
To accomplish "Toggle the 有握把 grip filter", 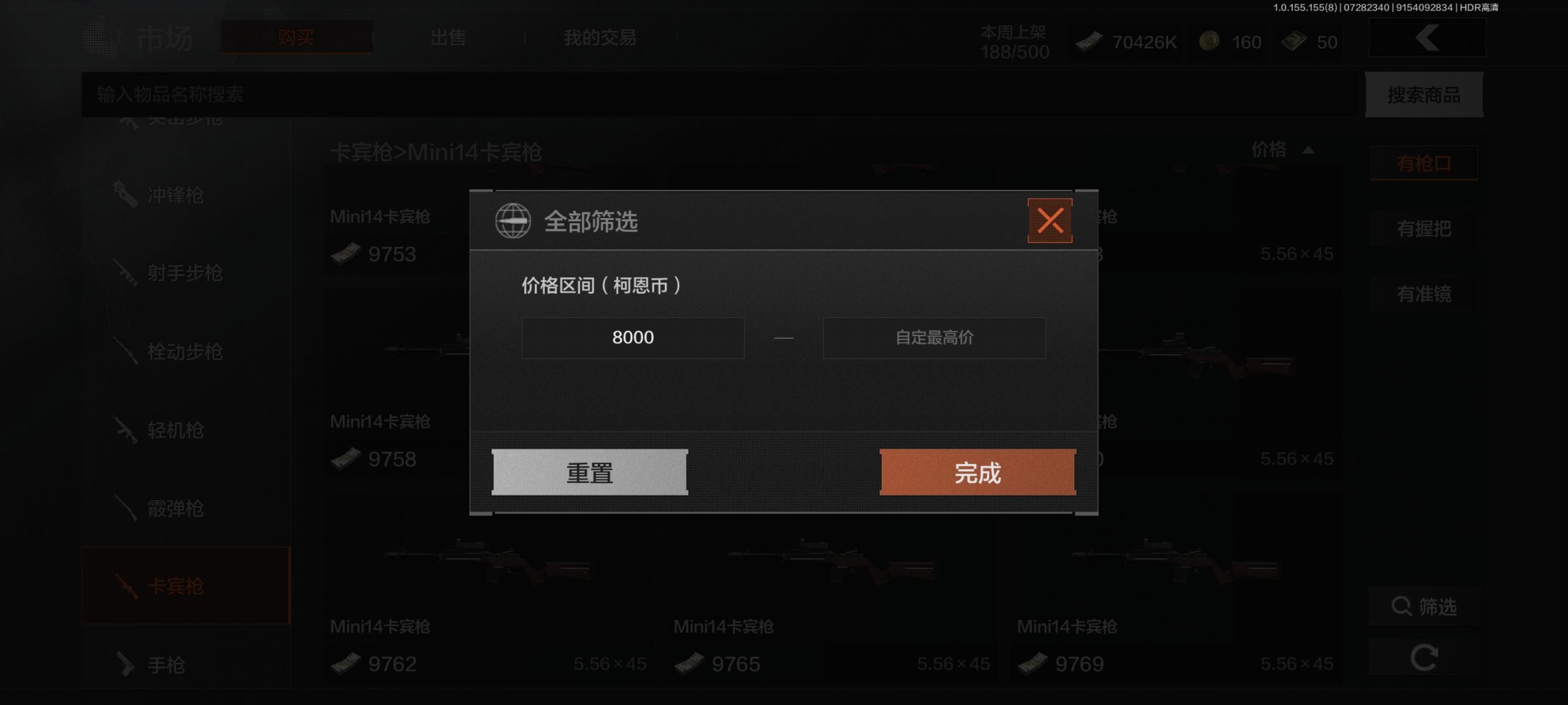I will 1424,229.
